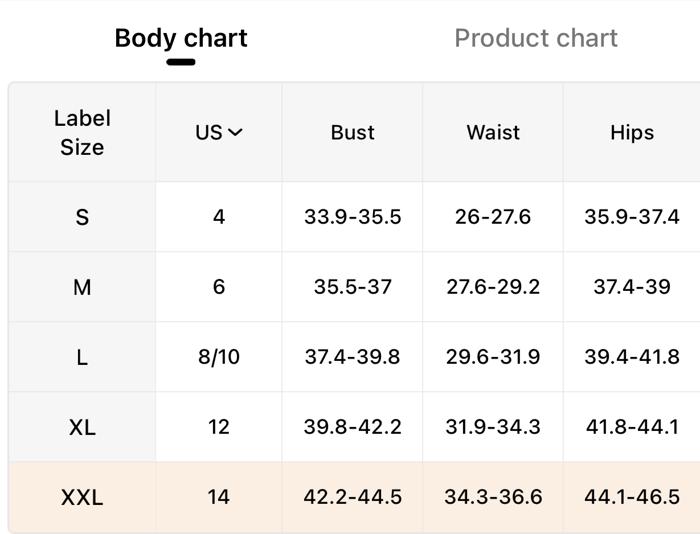Click the Label Size column header

pos(82,133)
